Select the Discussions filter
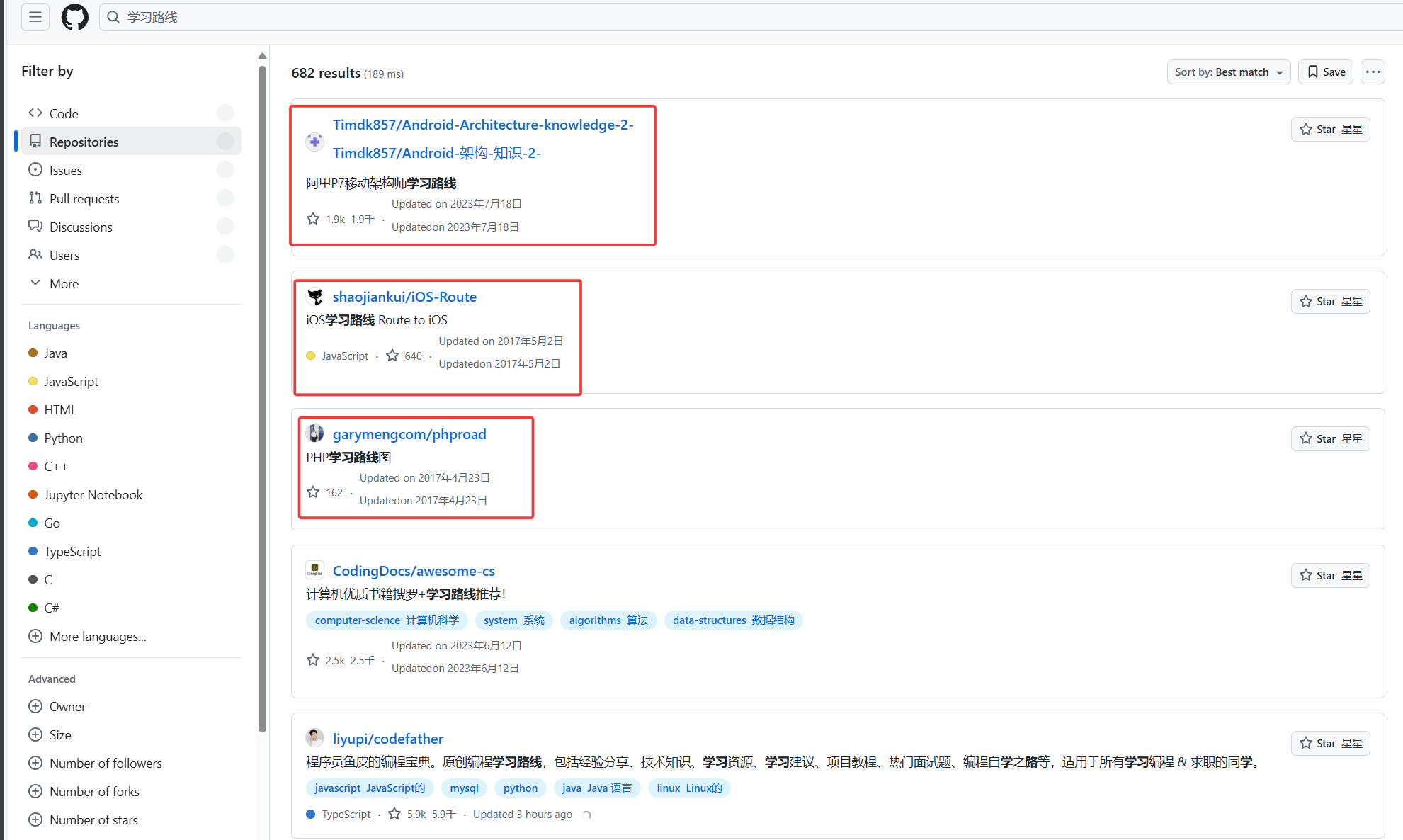This screenshot has width=1403, height=840. 80,227
